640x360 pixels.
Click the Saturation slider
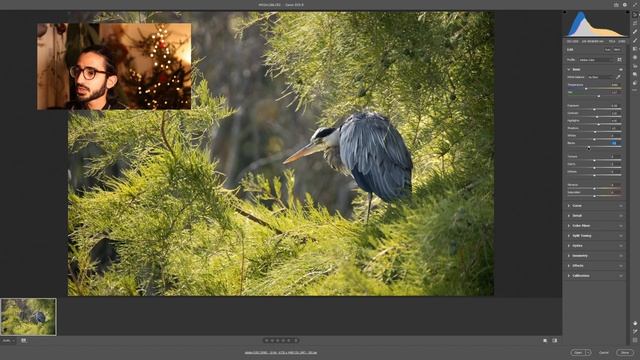coord(594,196)
